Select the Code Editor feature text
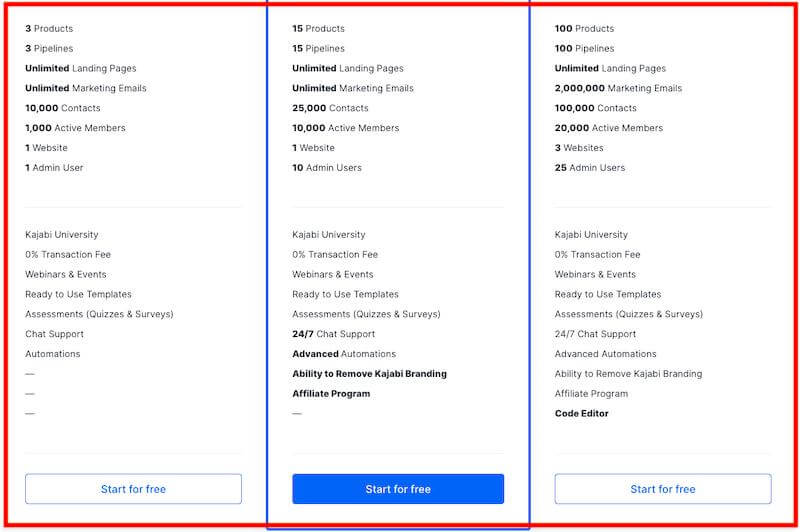 582,413
